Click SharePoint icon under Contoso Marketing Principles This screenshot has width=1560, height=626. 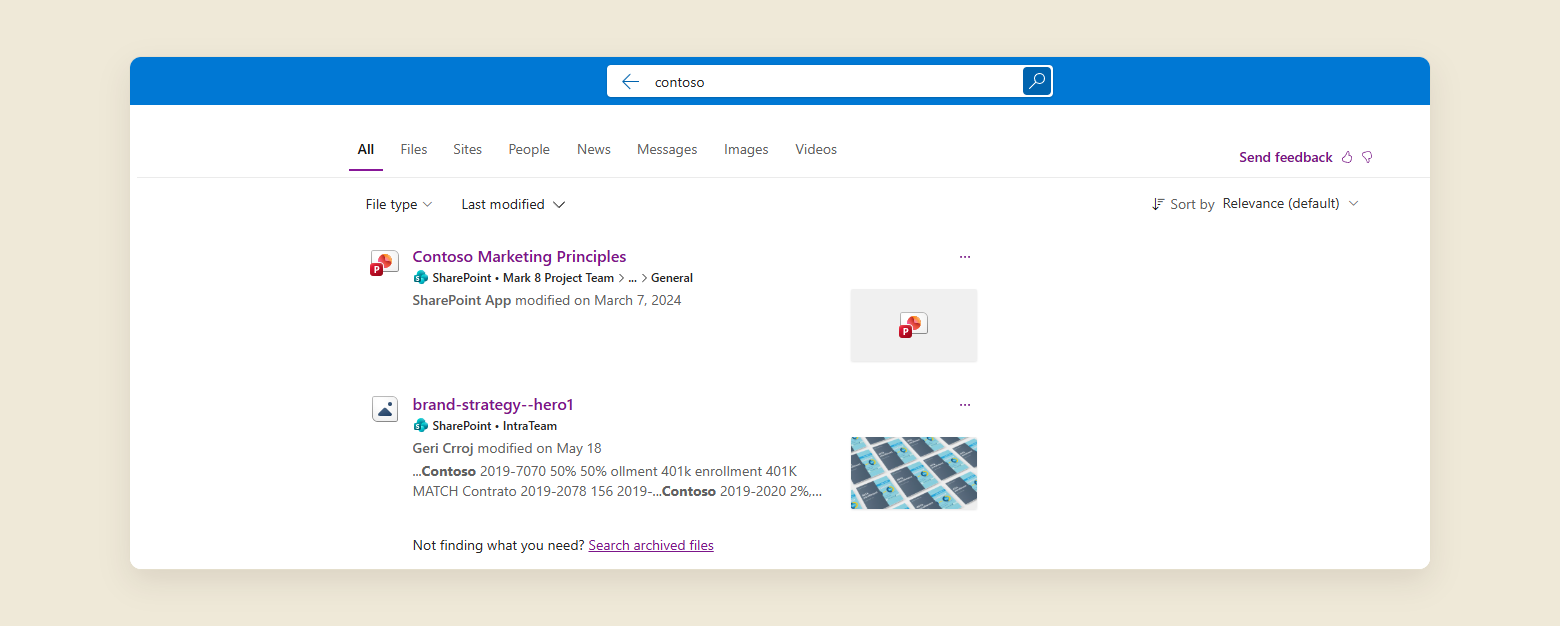pos(420,278)
